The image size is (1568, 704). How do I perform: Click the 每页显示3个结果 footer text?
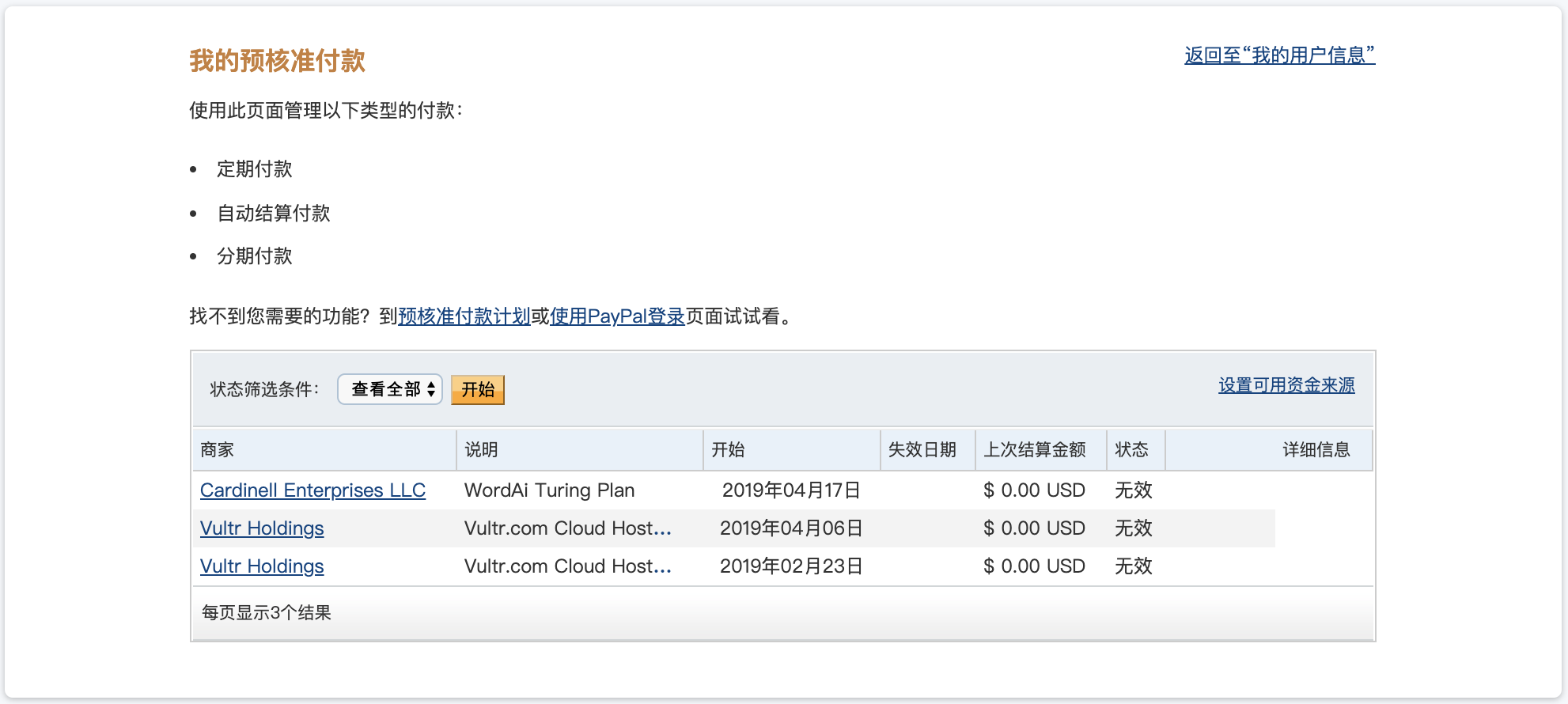tap(267, 613)
